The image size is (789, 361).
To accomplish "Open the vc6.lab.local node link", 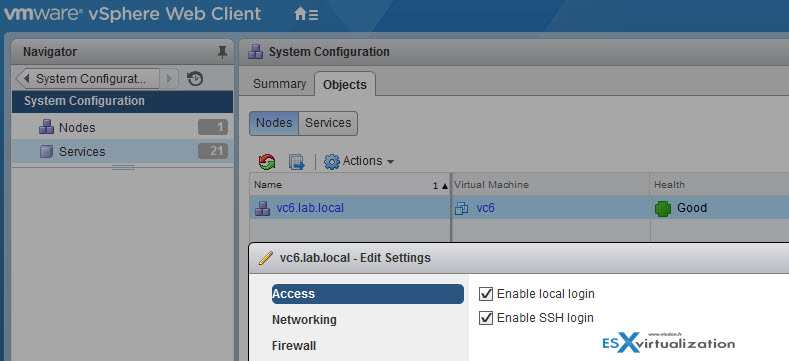I will (x=310, y=208).
